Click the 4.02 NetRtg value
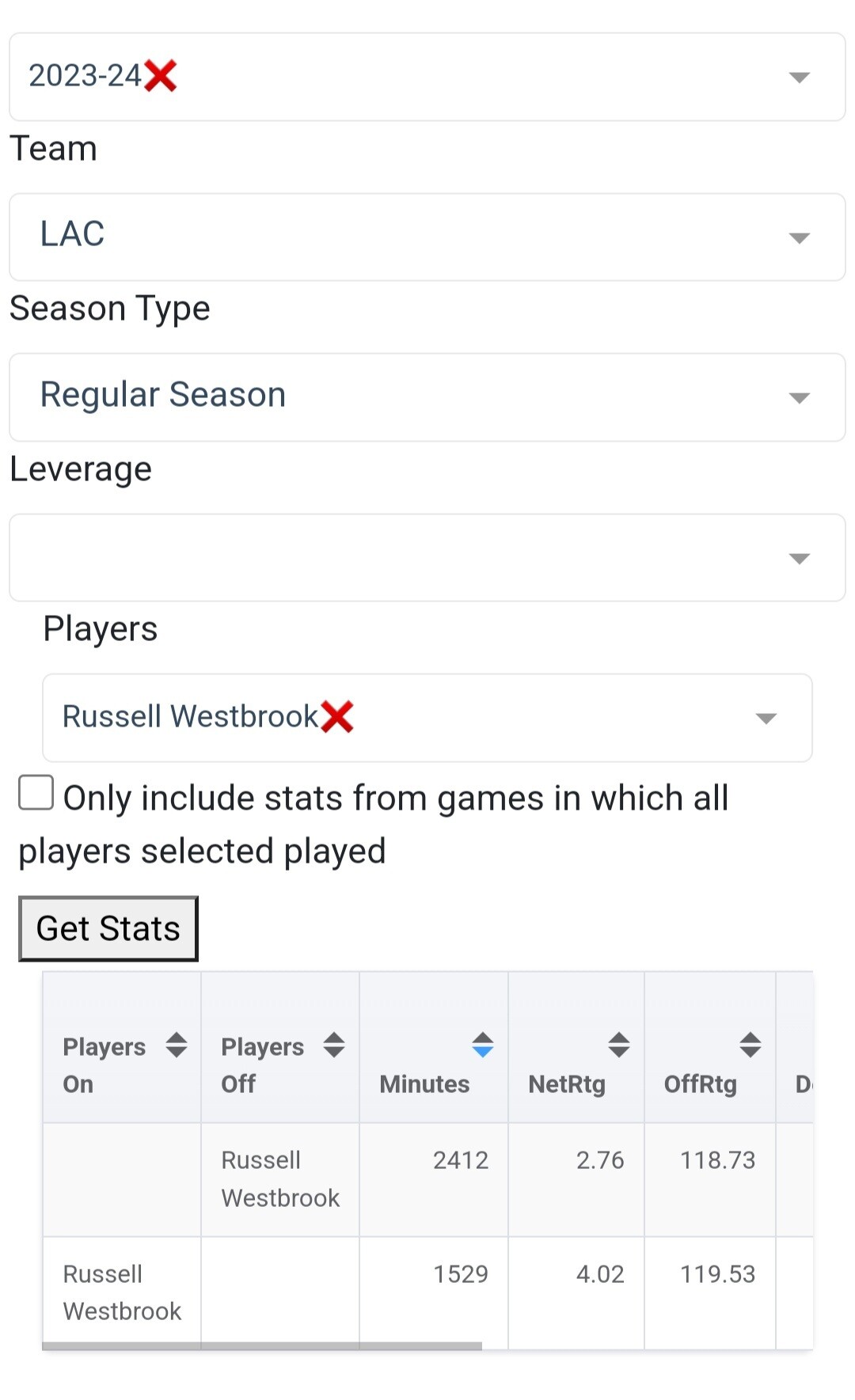This screenshot has height=1400, width=855. click(x=599, y=1274)
